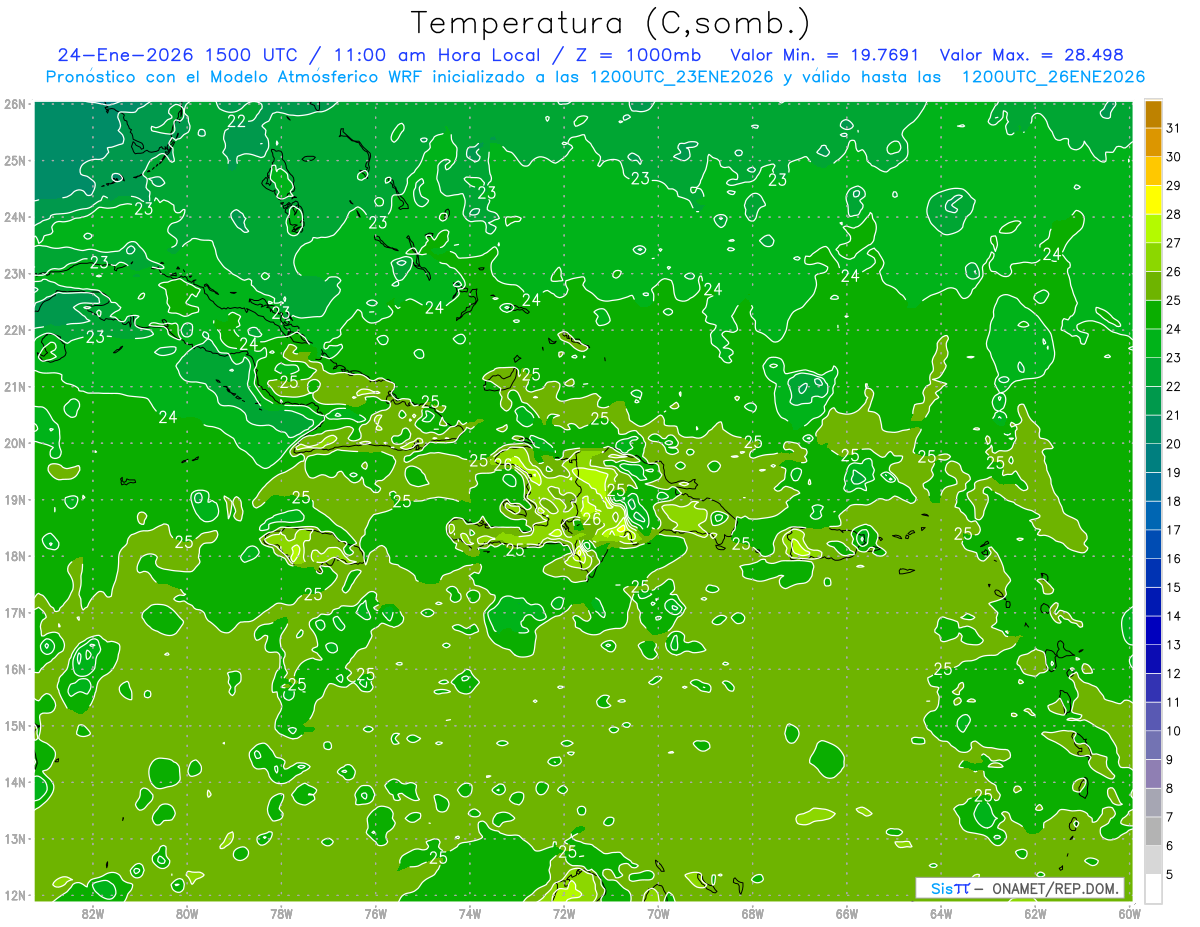Click the legend scale value '10'
Image resolution: width=1200 pixels, height=927 pixels.
(1174, 730)
